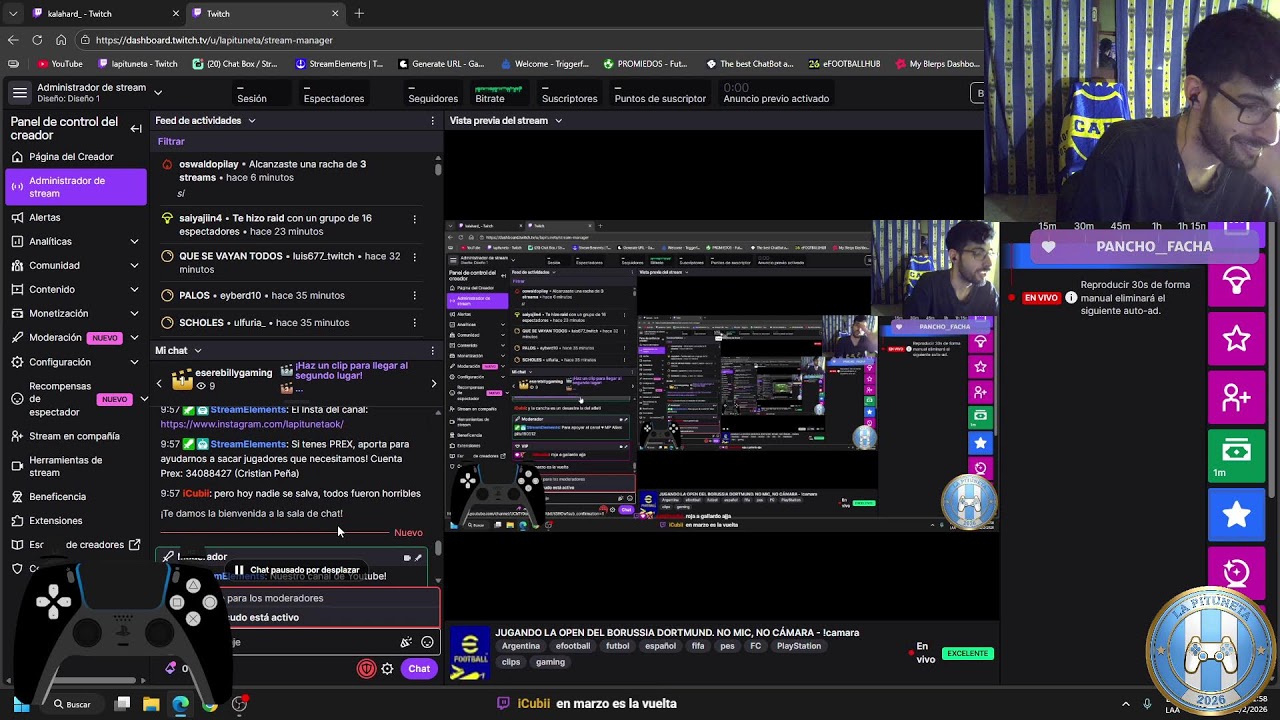Reload the page in the browser

37,40
